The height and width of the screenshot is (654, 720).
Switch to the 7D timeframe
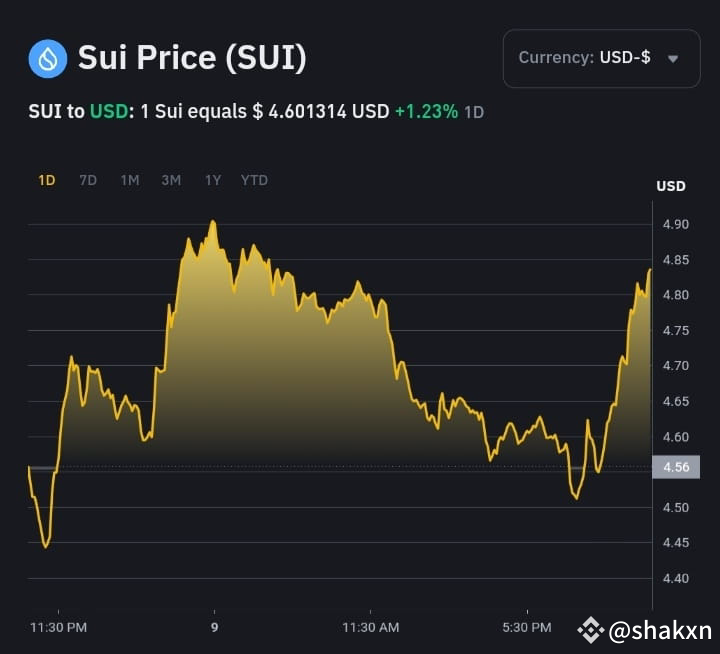pos(88,180)
